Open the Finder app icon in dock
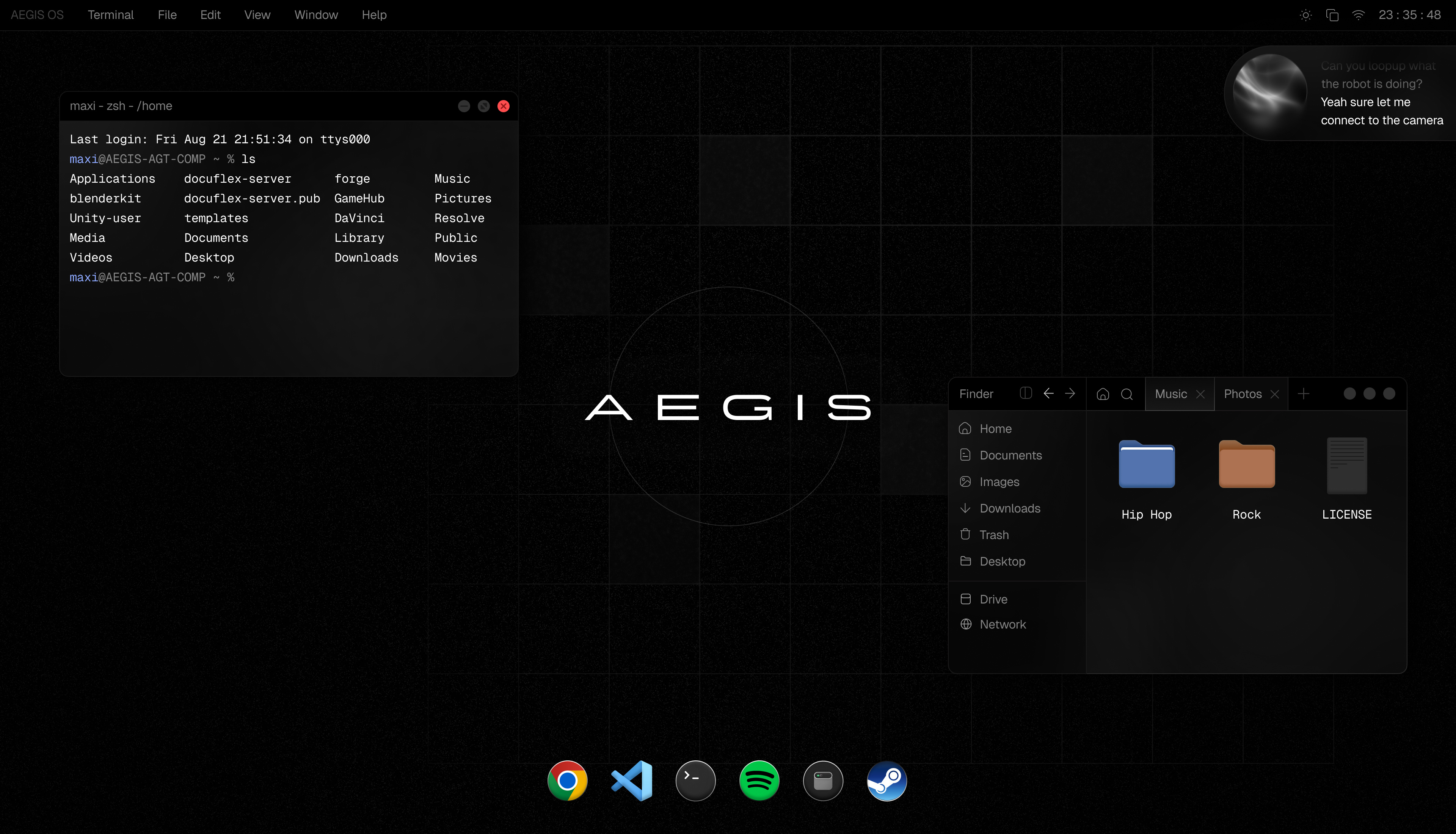 (823, 780)
